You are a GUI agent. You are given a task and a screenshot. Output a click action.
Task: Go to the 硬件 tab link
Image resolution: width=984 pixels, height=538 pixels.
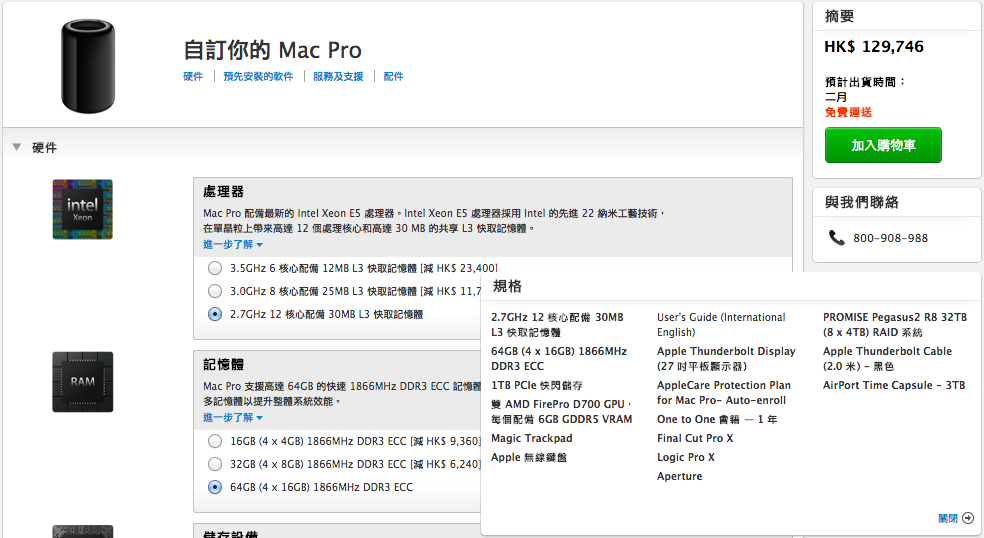tap(193, 77)
